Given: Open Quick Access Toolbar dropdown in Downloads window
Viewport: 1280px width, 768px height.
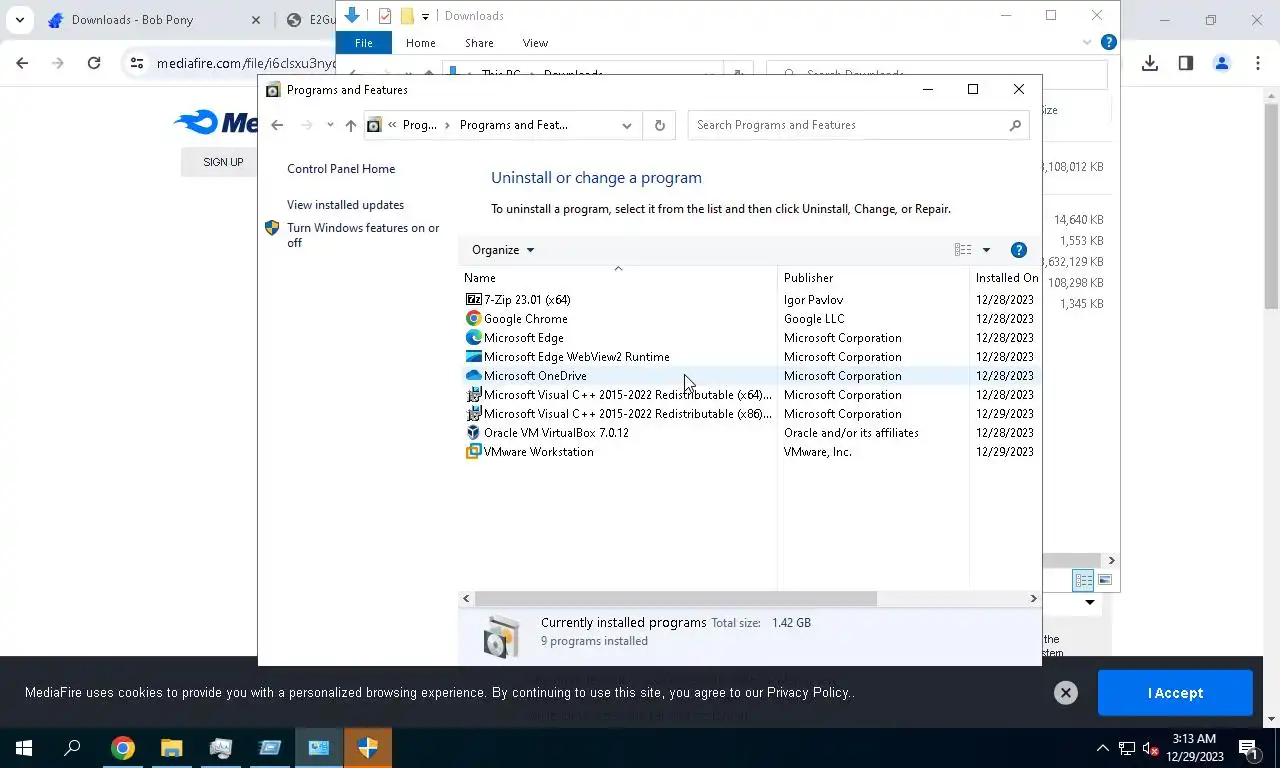Looking at the screenshot, I should [x=425, y=16].
